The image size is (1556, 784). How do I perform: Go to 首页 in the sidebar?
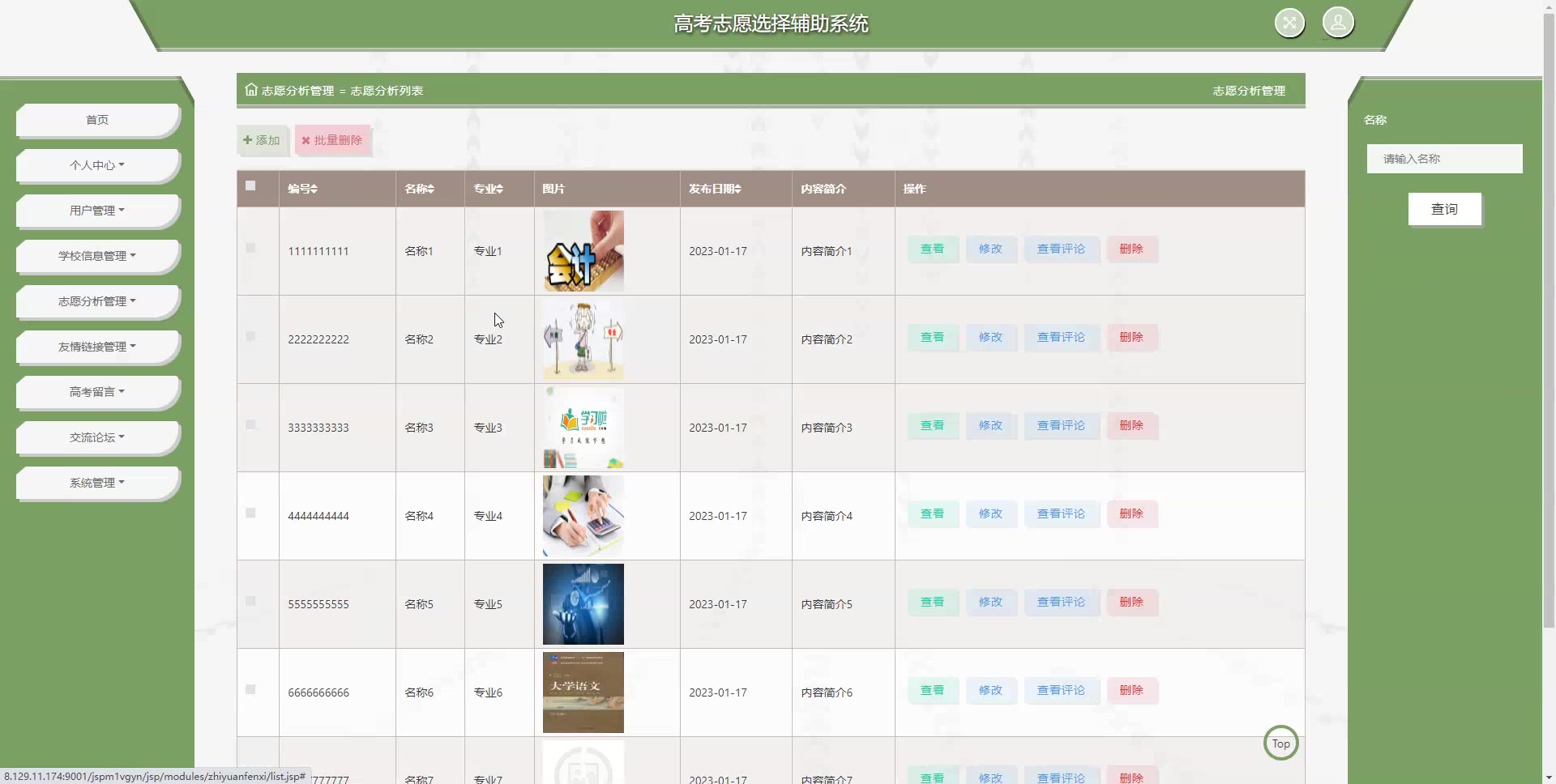(97, 120)
